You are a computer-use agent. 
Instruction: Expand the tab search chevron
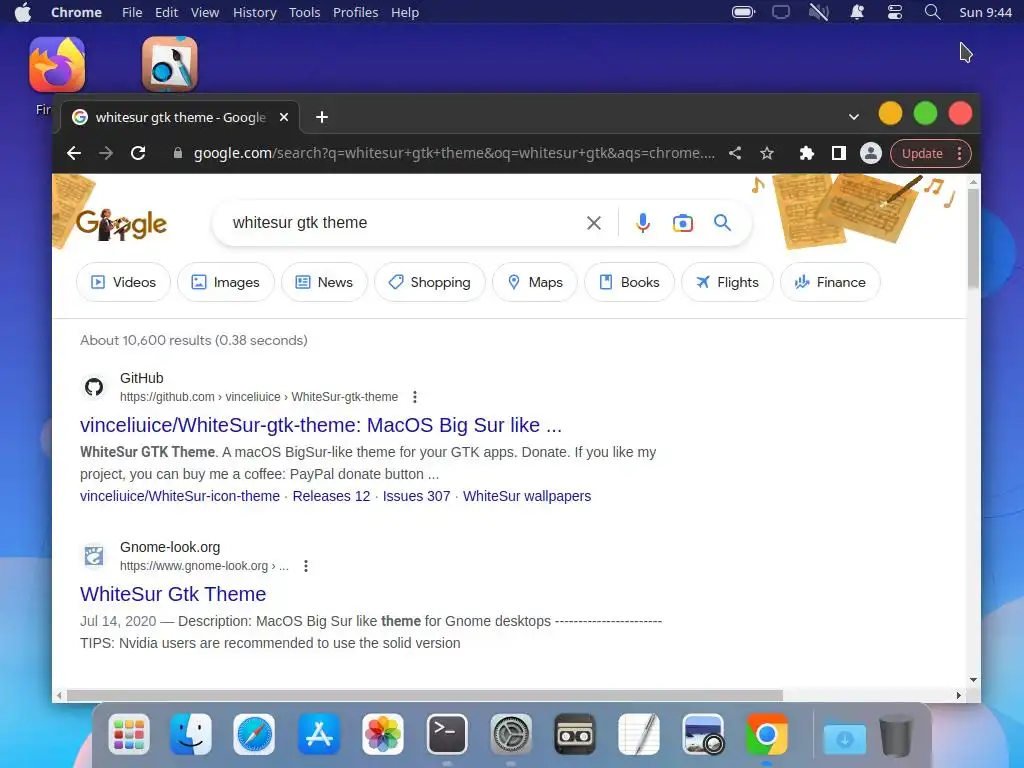coord(854,117)
